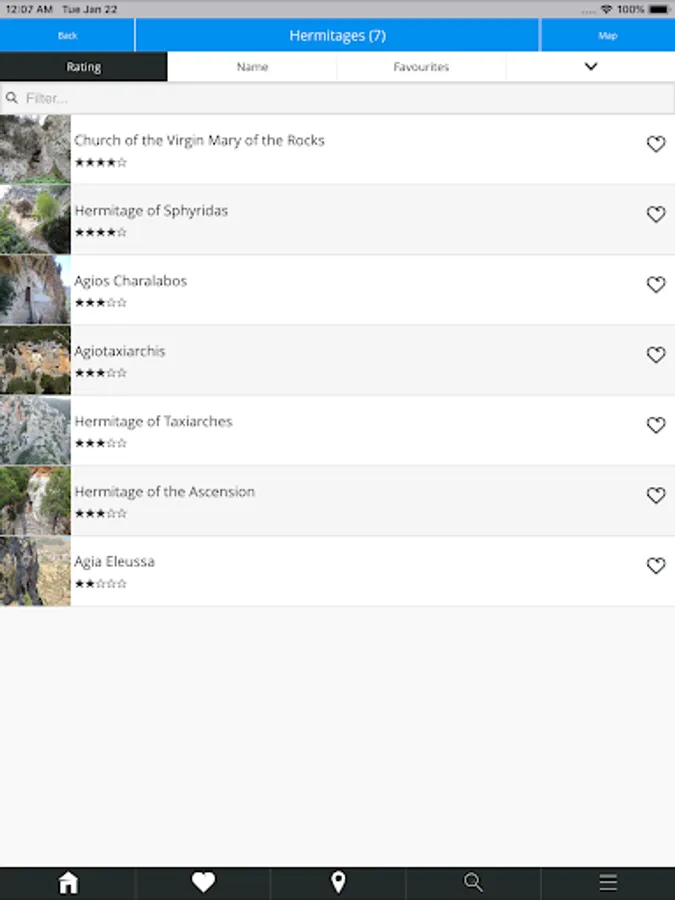Open the Agiotaxiarchis thumbnail image
The width and height of the screenshot is (675, 900).
point(35,360)
